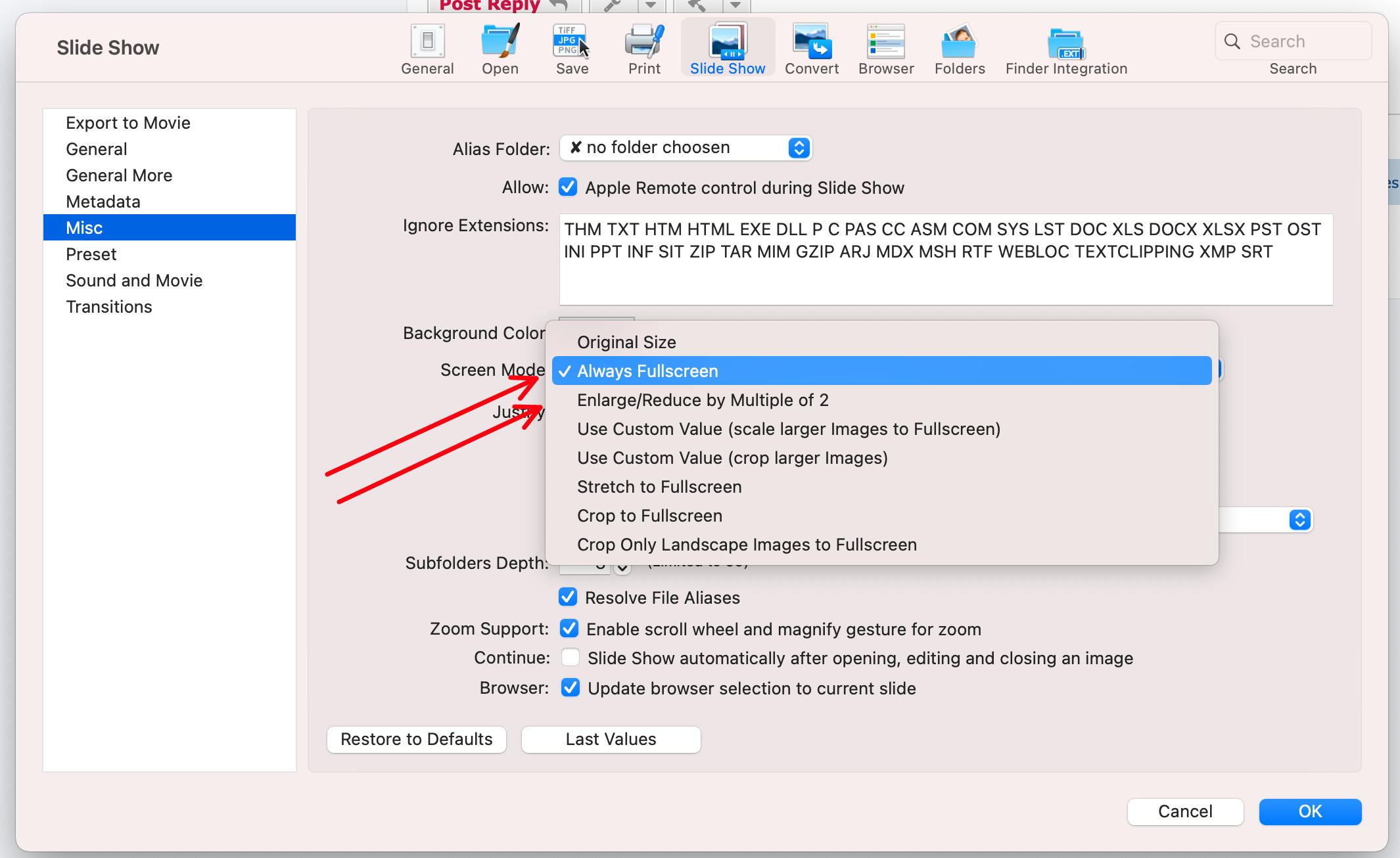The width and height of the screenshot is (1400, 858).
Task: Open Transitions sidebar section
Action: (x=170, y=307)
